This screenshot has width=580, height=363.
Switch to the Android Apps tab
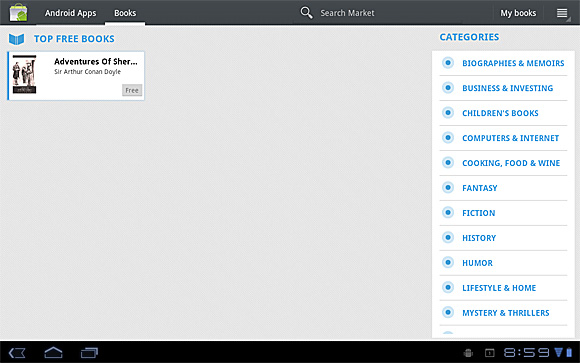(70, 13)
